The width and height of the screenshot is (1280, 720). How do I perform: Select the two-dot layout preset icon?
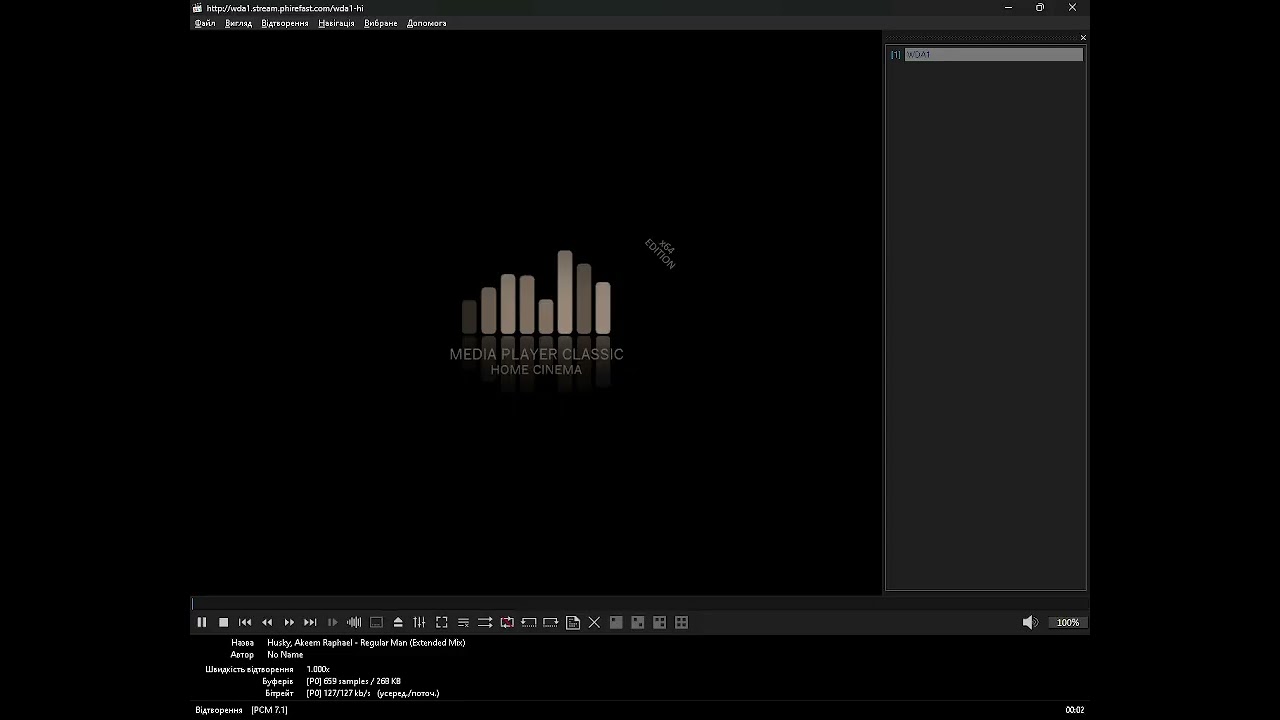pyautogui.click(x=638, y=622)
